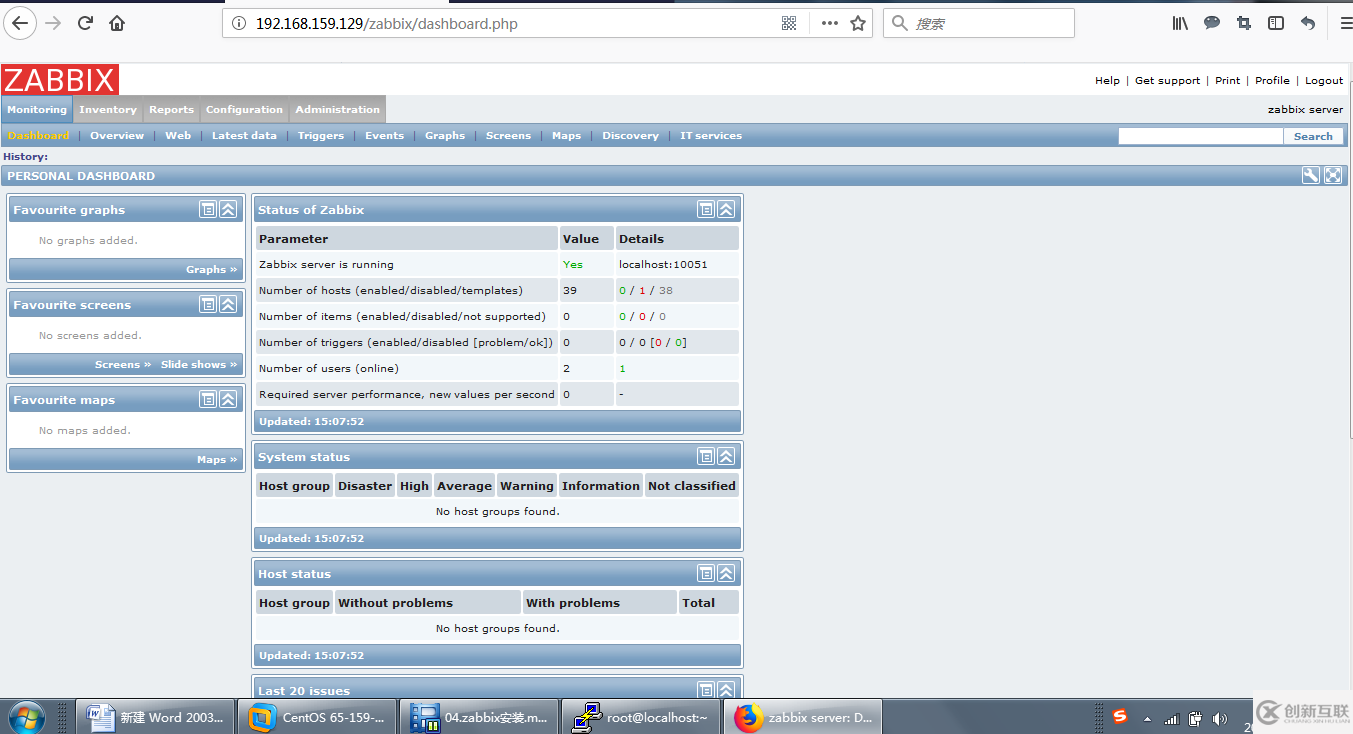Click the 'No host groups found.' text in System status
This screenshot has width=1353, height=734.
[498, 512]
